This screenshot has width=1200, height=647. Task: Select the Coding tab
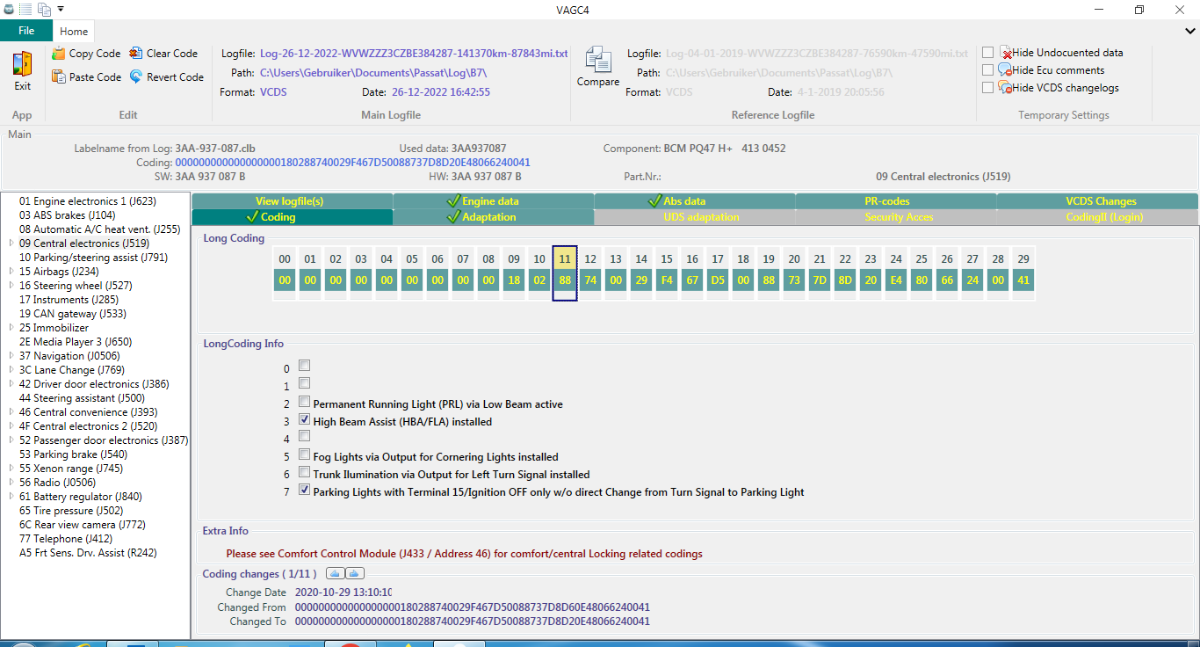(x=292, y=217)
